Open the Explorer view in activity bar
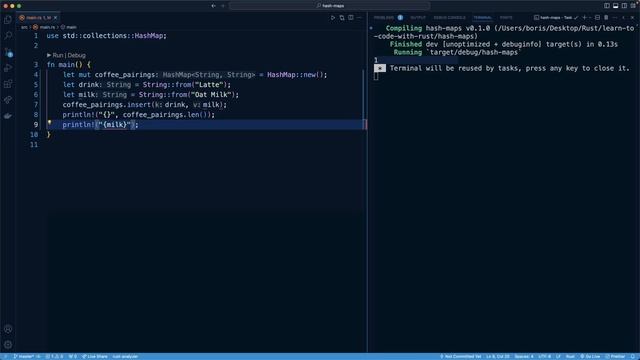The height and width of the screenshot is (360, 640). pyautogui.click(x=8, y=20)
